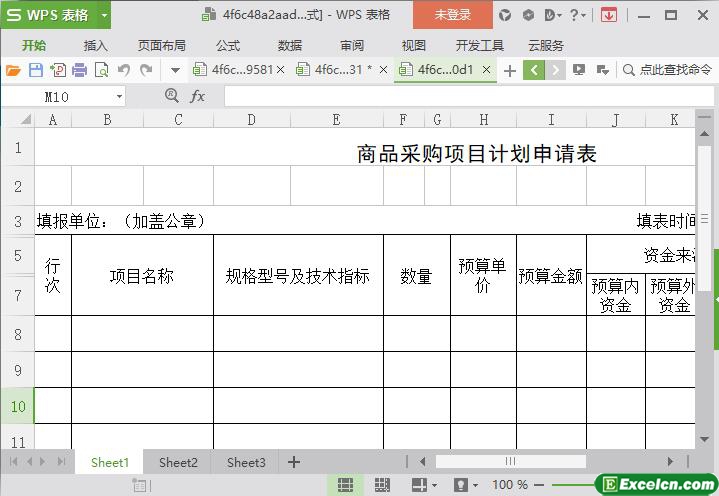Print the spreadsheet with the printer icon
This screenshot has width=719, height=496.
pos(79,70)
